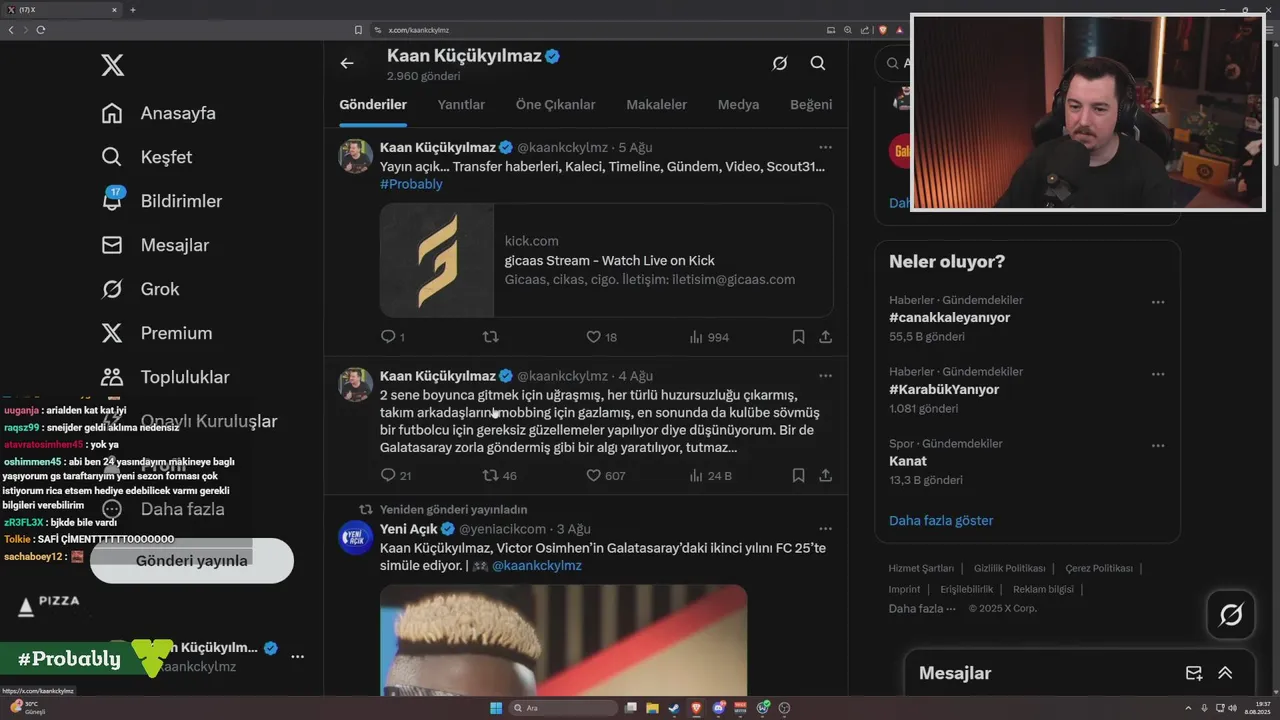
Task: Open account menu dots beside the profile name
Action: [x=297, y=656]
